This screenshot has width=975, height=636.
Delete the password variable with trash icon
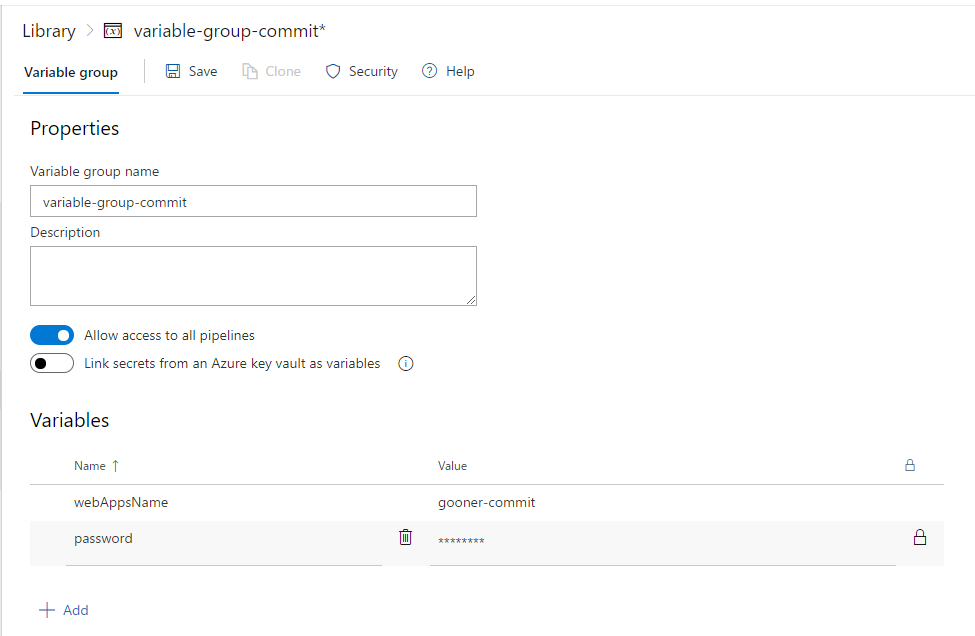coord(405,537)
